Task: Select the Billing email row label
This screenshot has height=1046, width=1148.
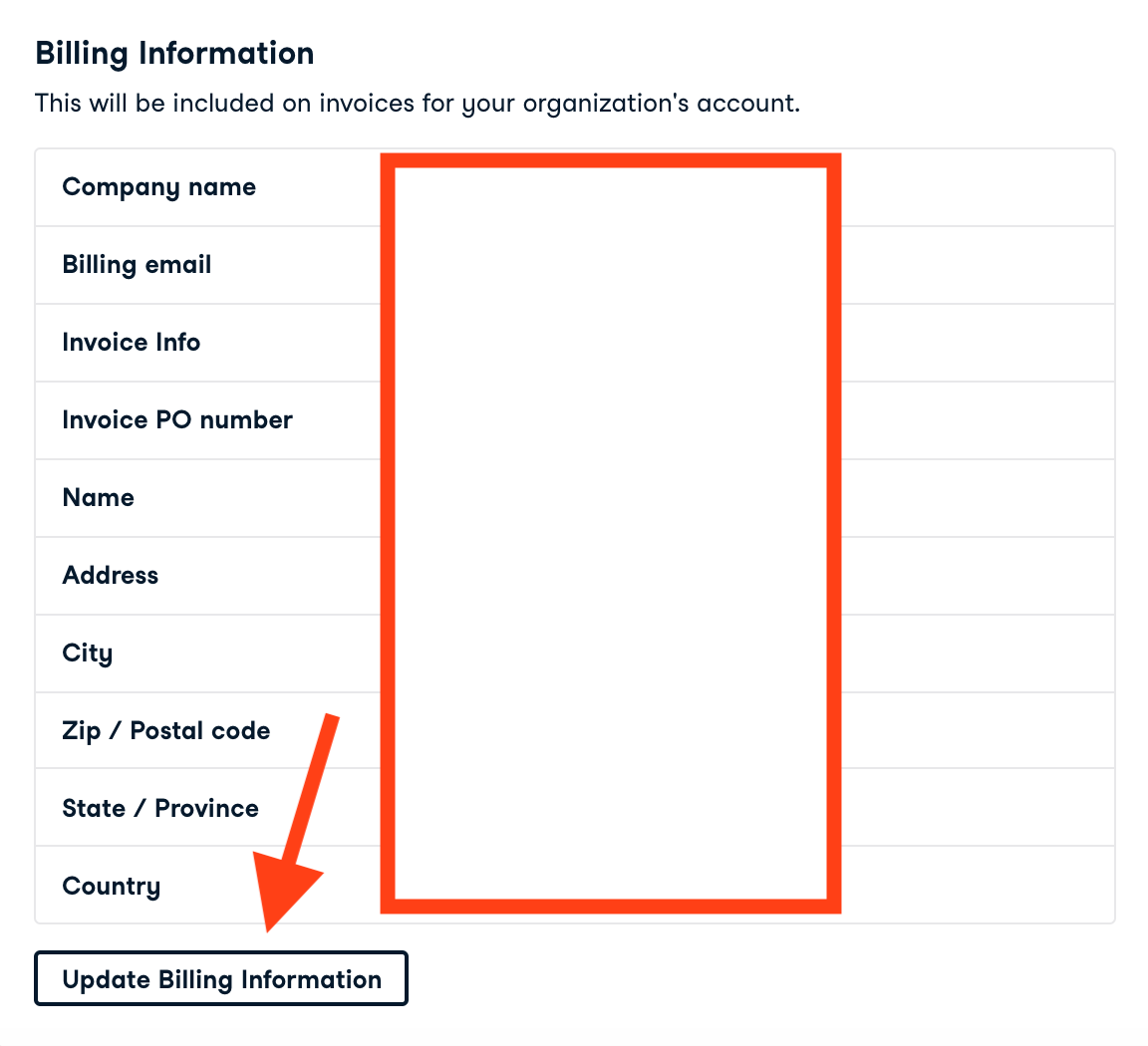Action: coord(137,265)
